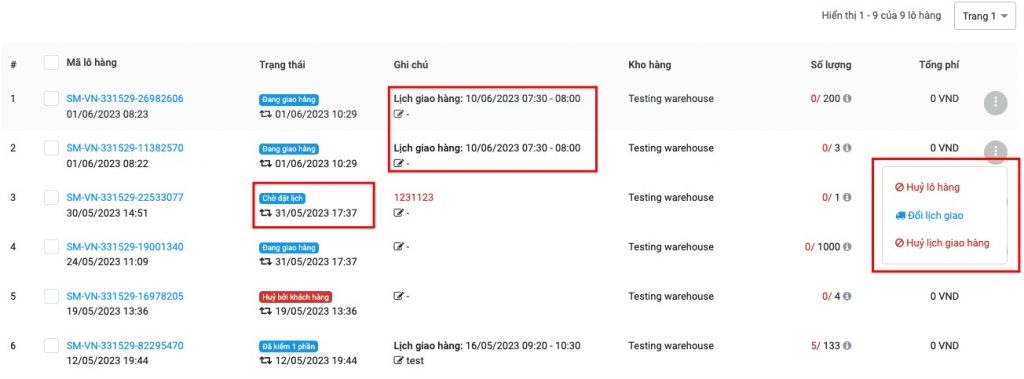1024x379 pixels.
Task: Click the red note text 1231123
Action: pyautogui.click(x=413, y=197)
